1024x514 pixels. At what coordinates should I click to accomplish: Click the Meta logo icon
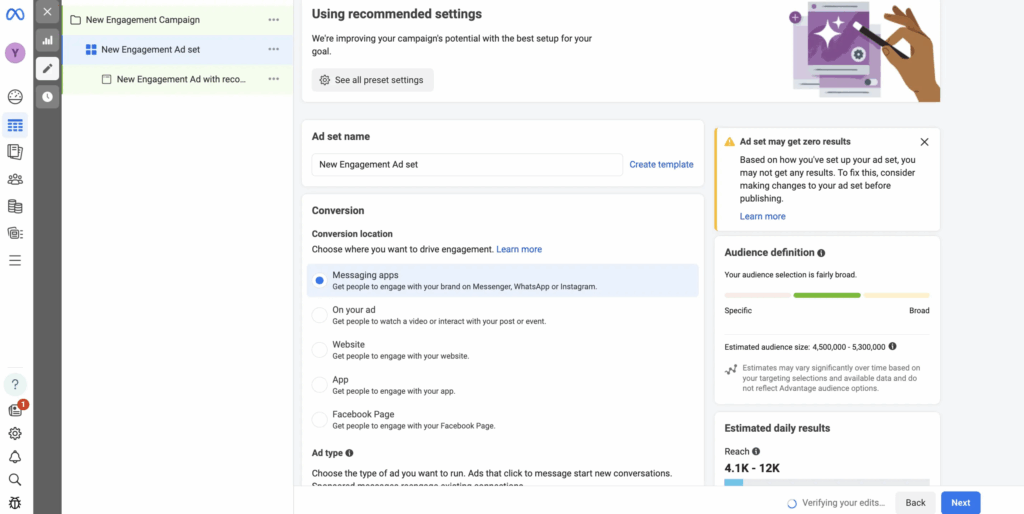click(x=15, y=13)
